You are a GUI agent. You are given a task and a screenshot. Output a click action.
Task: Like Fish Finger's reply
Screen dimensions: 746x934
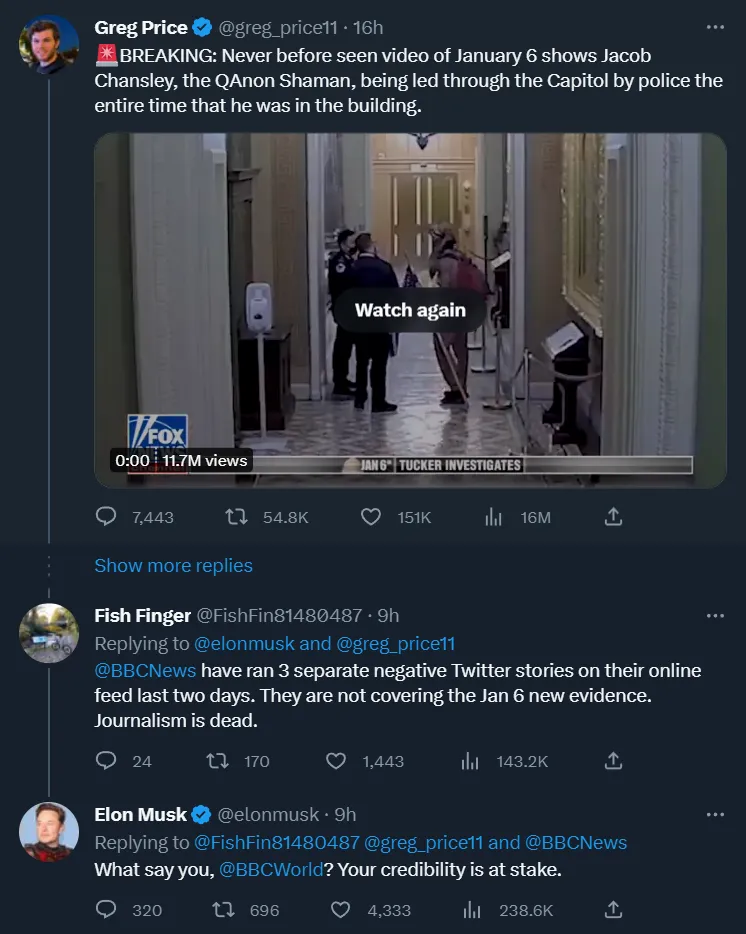coord(337,761)
